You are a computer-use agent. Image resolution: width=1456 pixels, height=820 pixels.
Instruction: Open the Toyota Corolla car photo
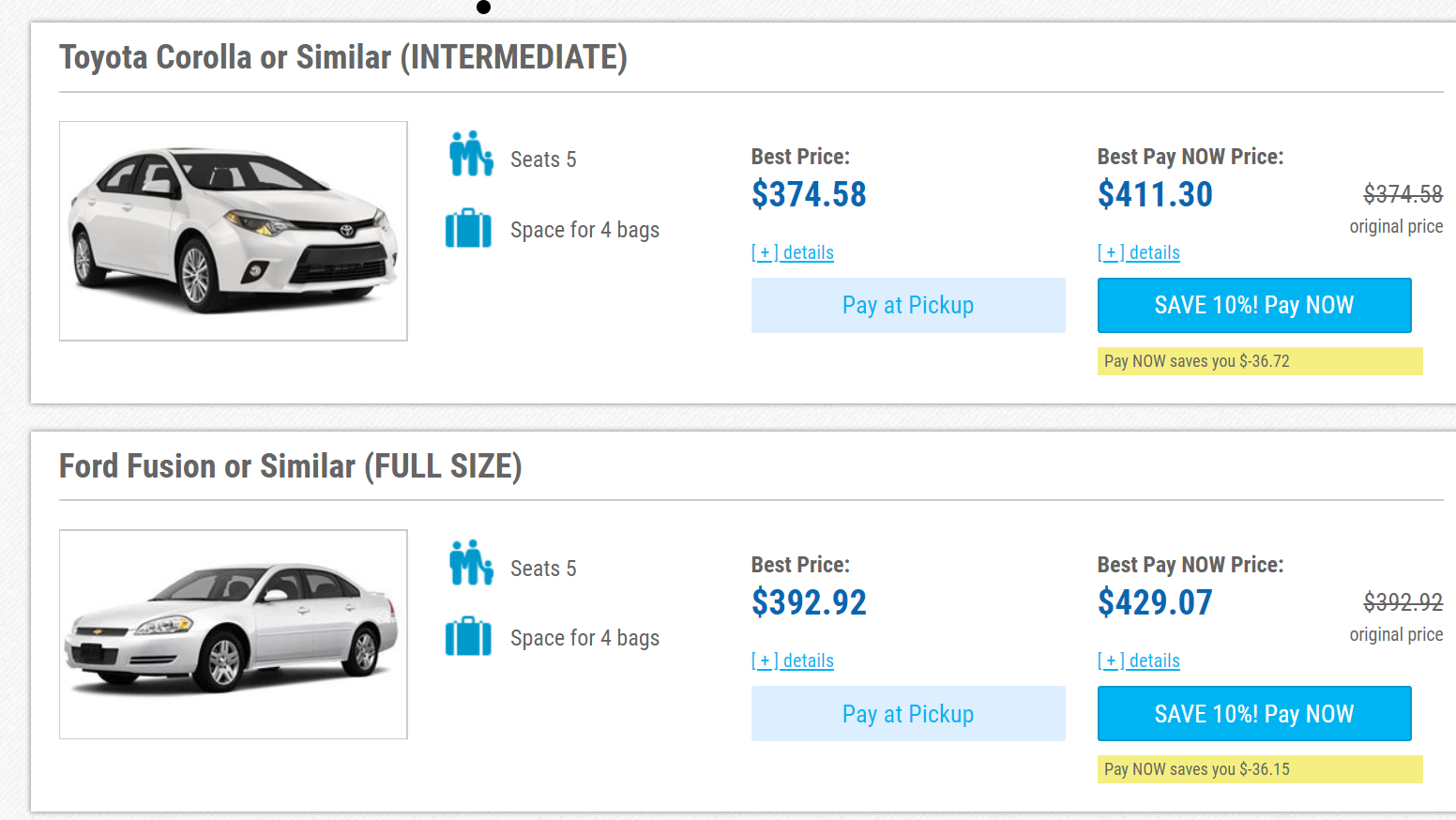click(x=233, y=231)
